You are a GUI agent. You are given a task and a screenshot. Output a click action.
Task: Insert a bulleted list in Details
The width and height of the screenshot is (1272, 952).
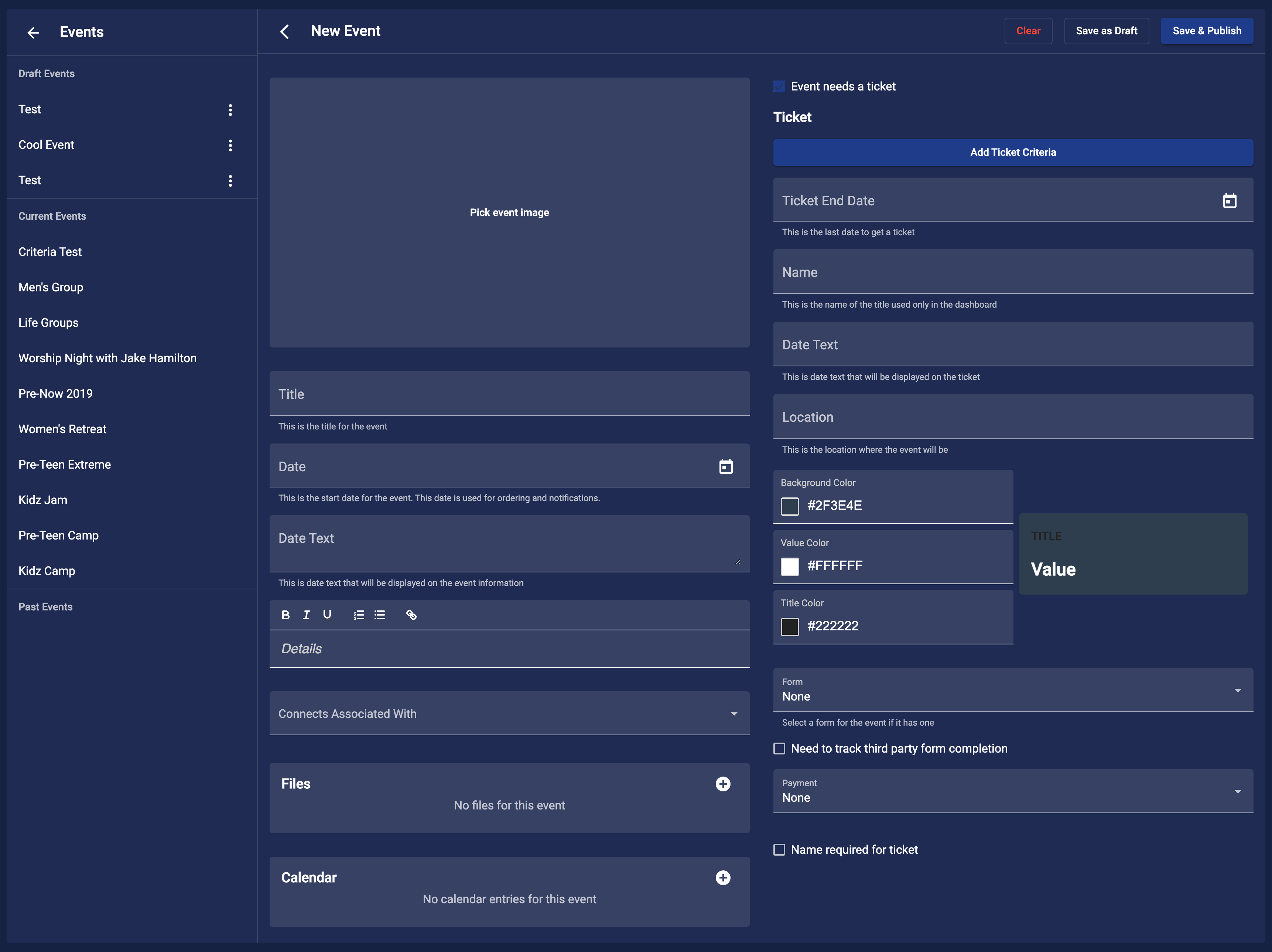[x=380, y=614]
